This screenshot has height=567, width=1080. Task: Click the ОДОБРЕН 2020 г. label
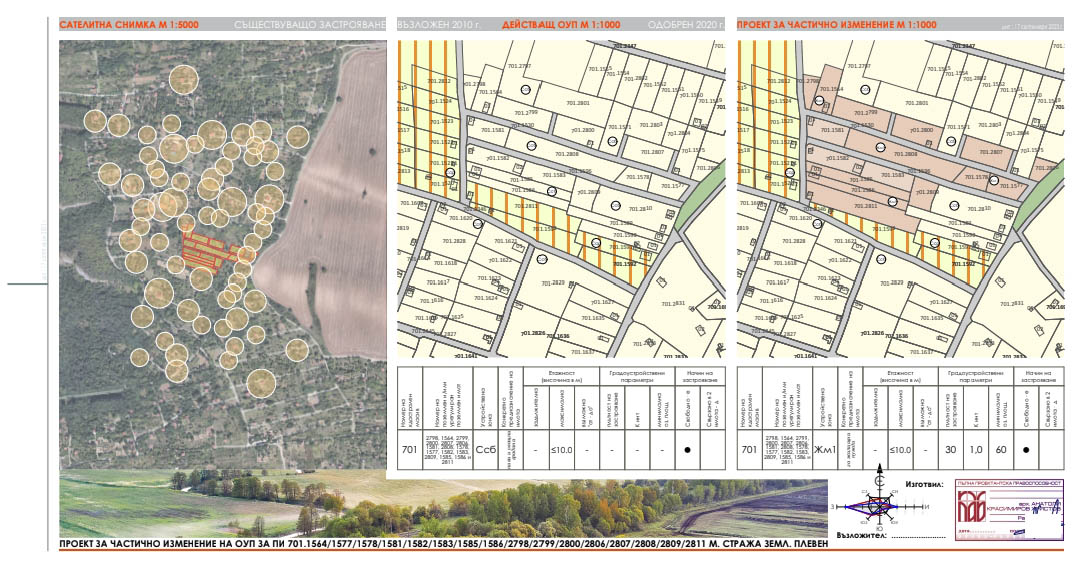point(685,25)
